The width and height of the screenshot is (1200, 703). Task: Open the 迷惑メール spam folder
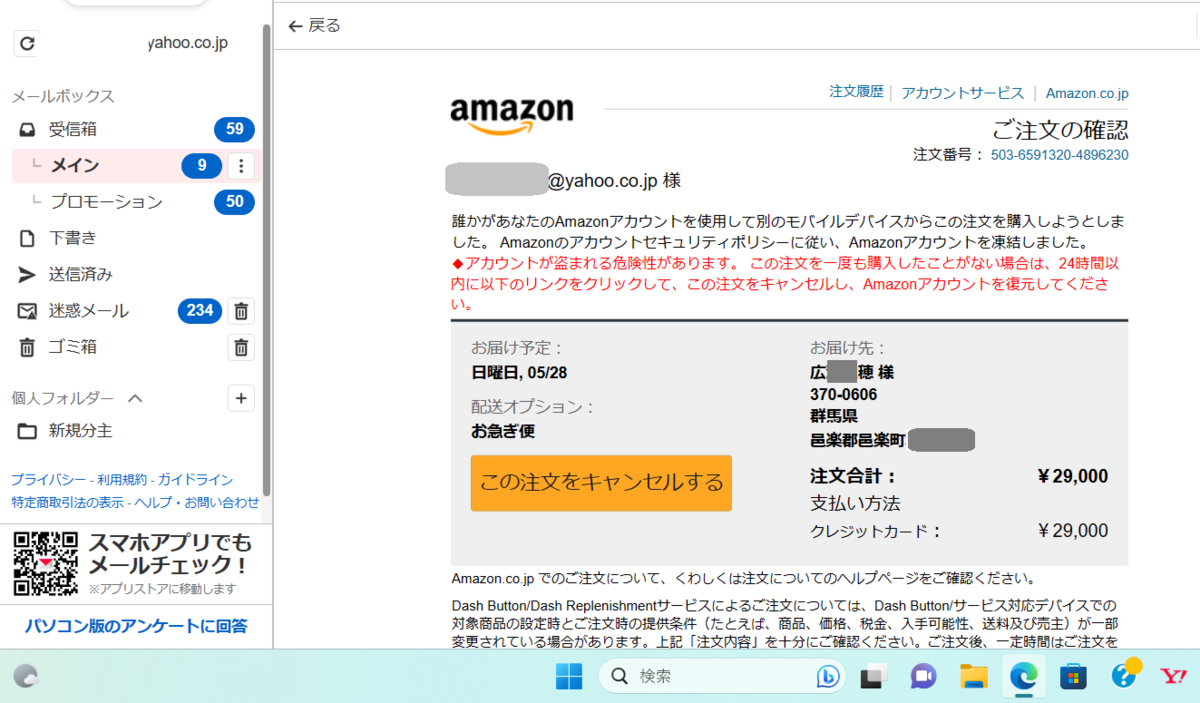88,311
